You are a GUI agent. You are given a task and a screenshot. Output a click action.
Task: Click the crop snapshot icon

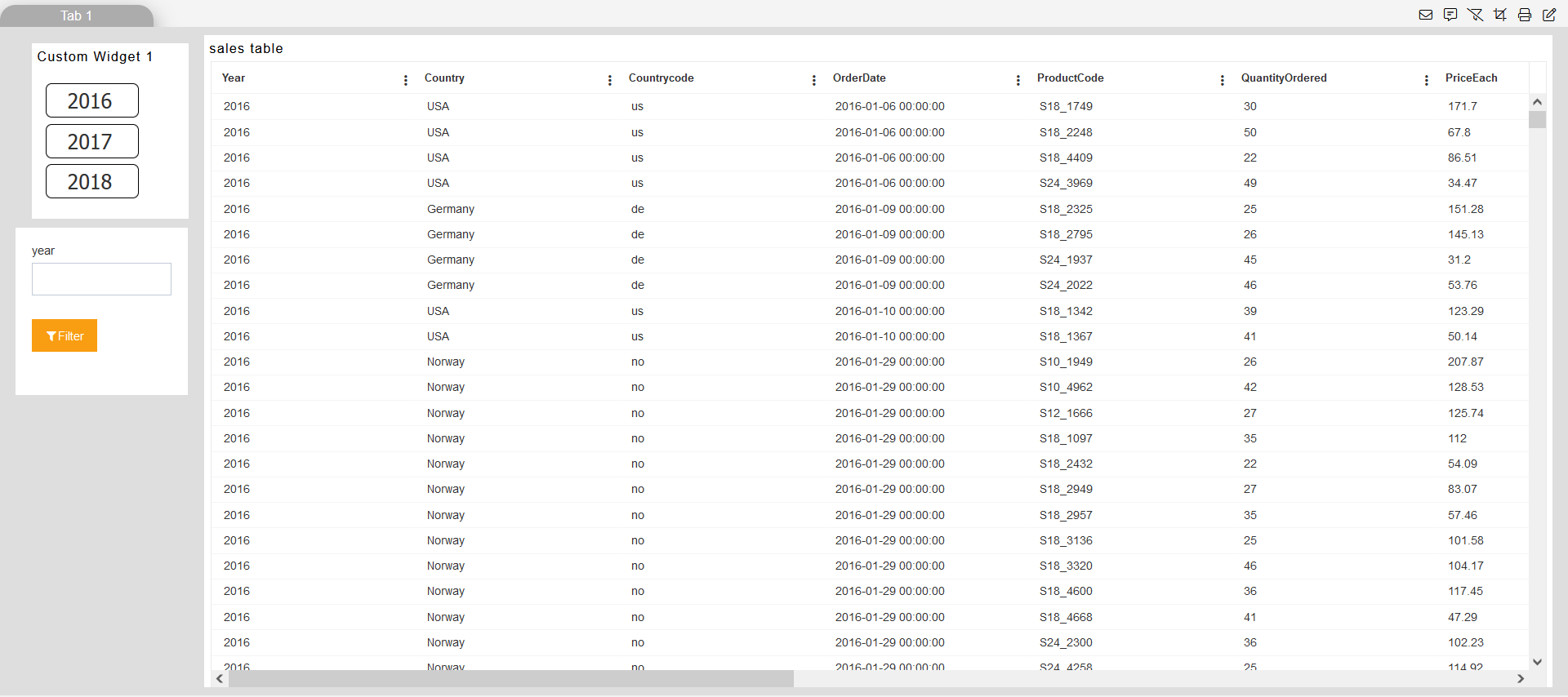point(1500,15)
